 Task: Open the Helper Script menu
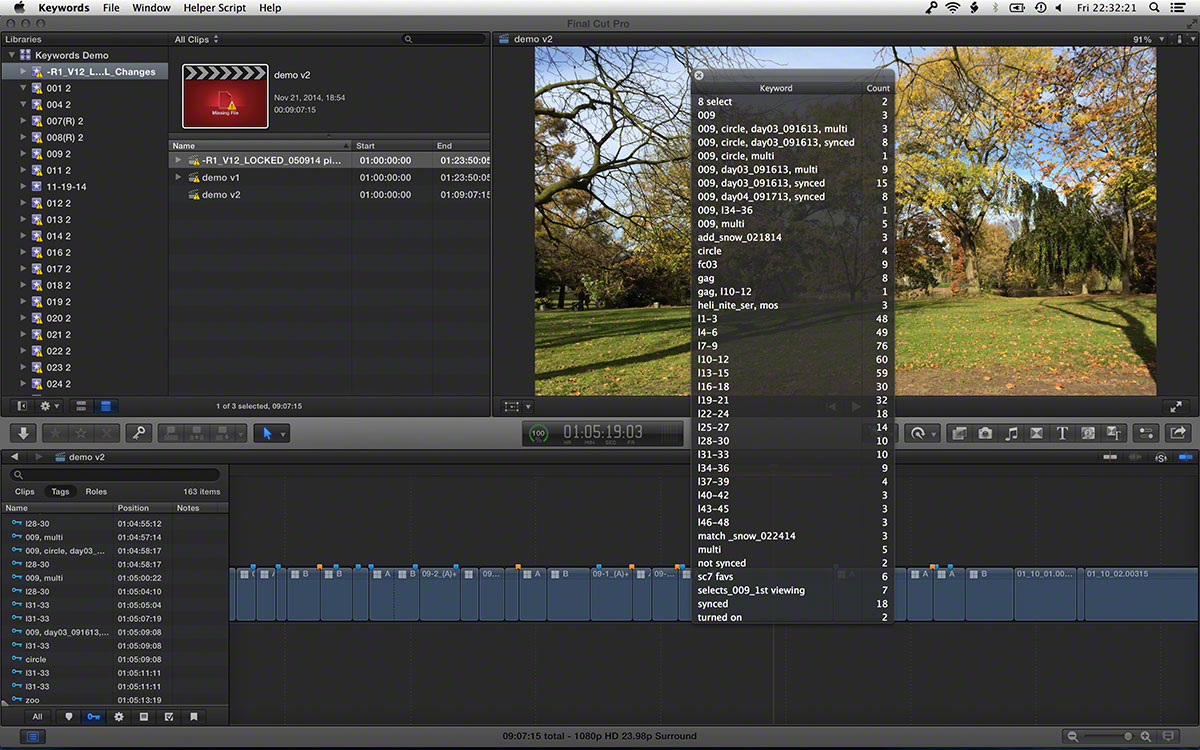tap(214, 8)
